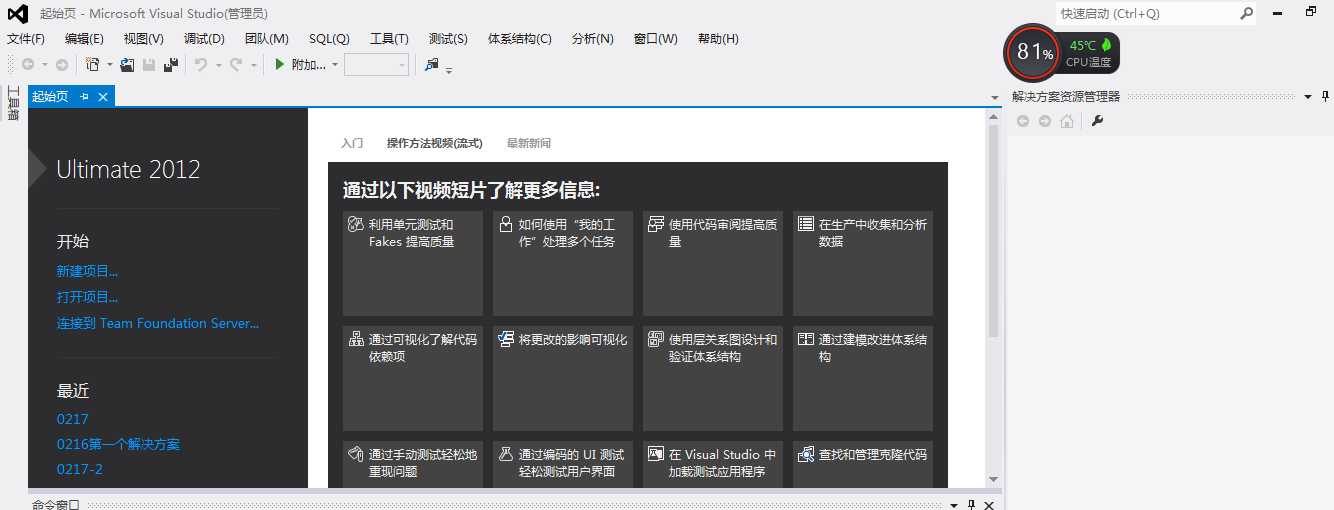The height and width of the screenshot is (510, 1334).
Task: Click 连接到 Team Foundation Server link
Action: (x=158, y=323)
